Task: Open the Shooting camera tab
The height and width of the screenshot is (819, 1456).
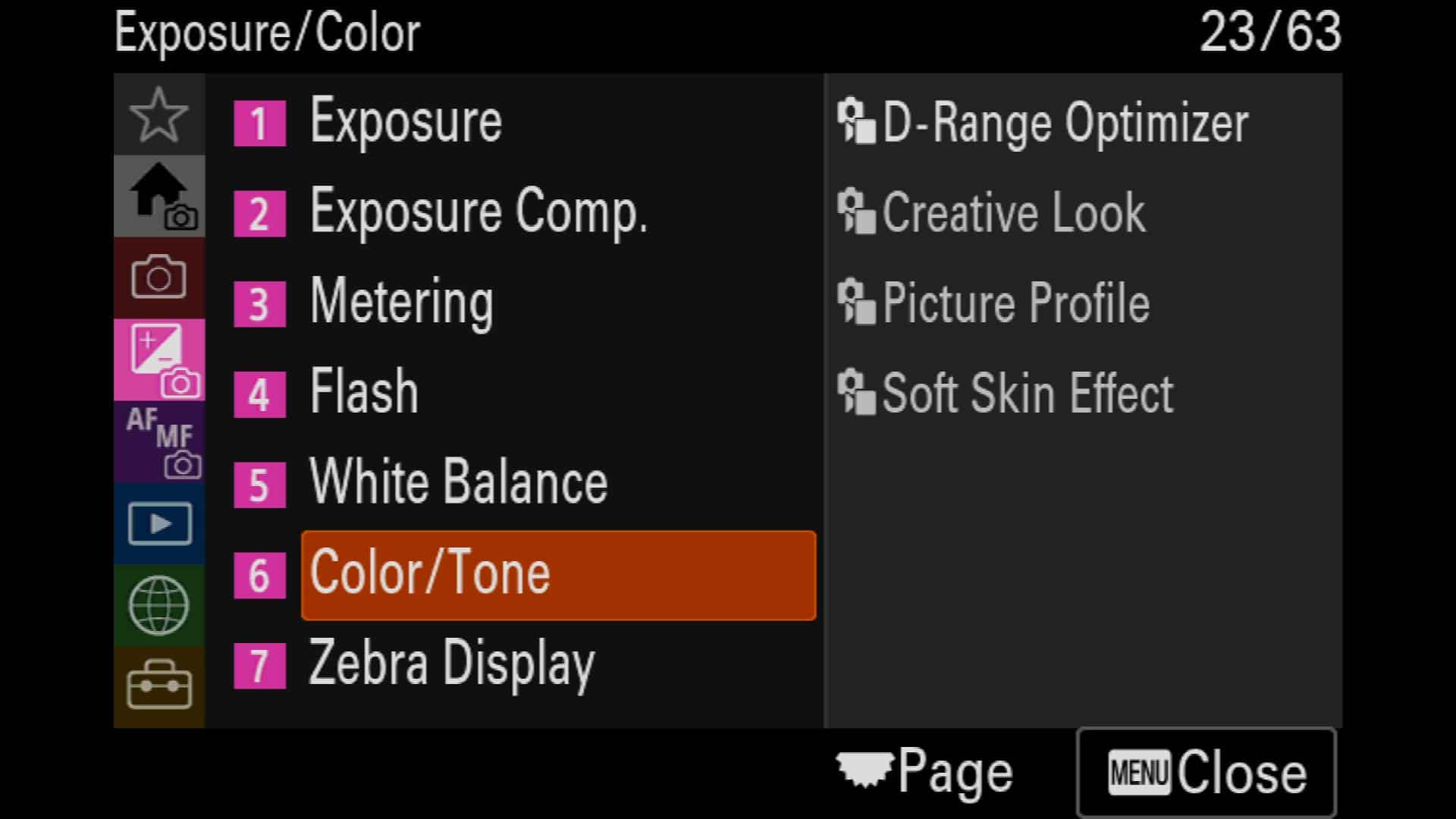Action: [159, 278]
